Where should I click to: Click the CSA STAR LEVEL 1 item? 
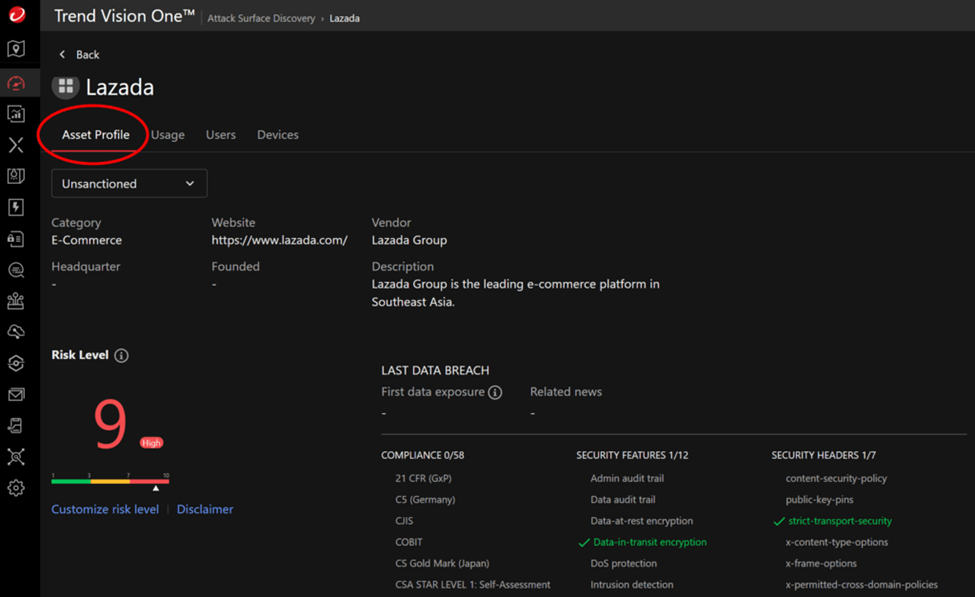473,585
